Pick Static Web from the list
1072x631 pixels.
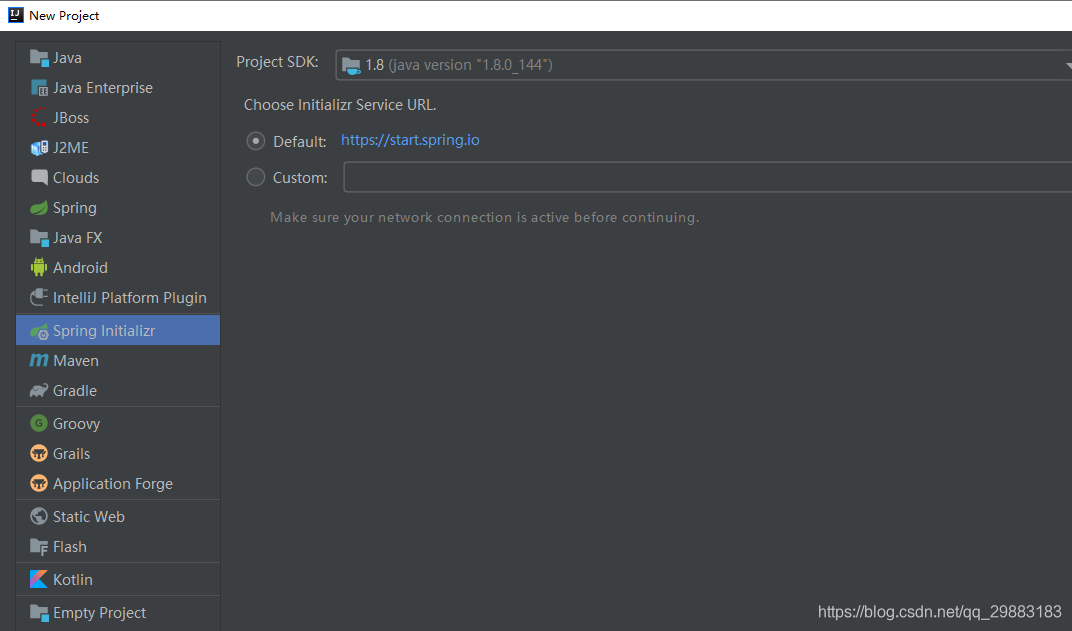(x=118, y=516)
